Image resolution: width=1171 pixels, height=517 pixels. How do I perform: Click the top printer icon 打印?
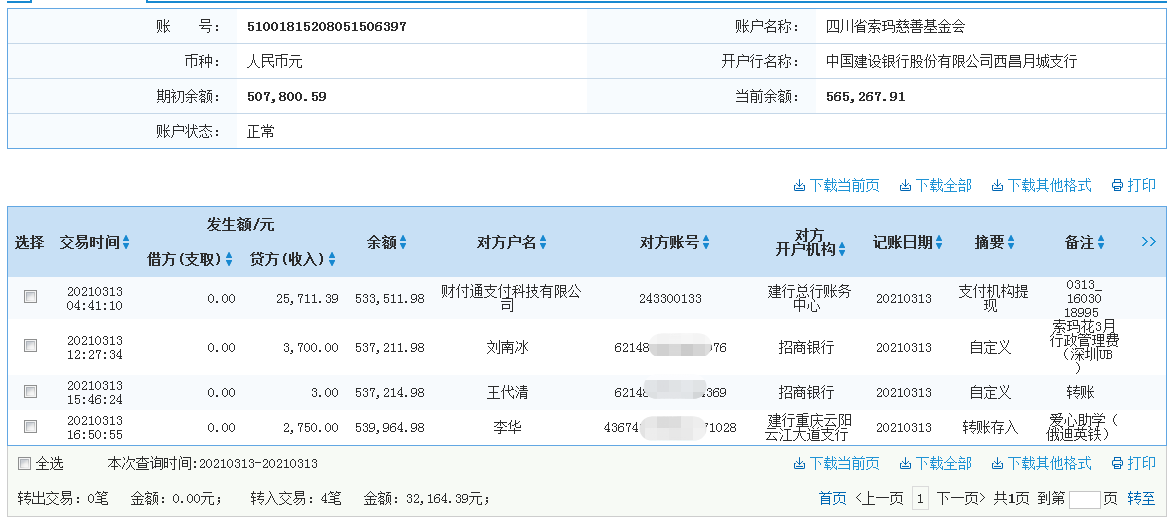pos(1132,185)
